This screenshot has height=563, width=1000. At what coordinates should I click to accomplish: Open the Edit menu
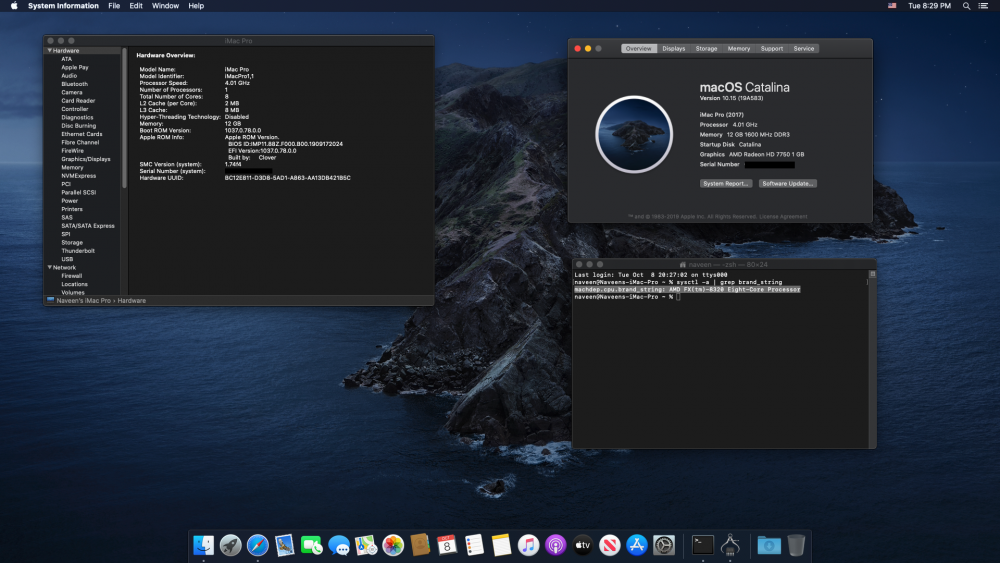tap(136, 6)
